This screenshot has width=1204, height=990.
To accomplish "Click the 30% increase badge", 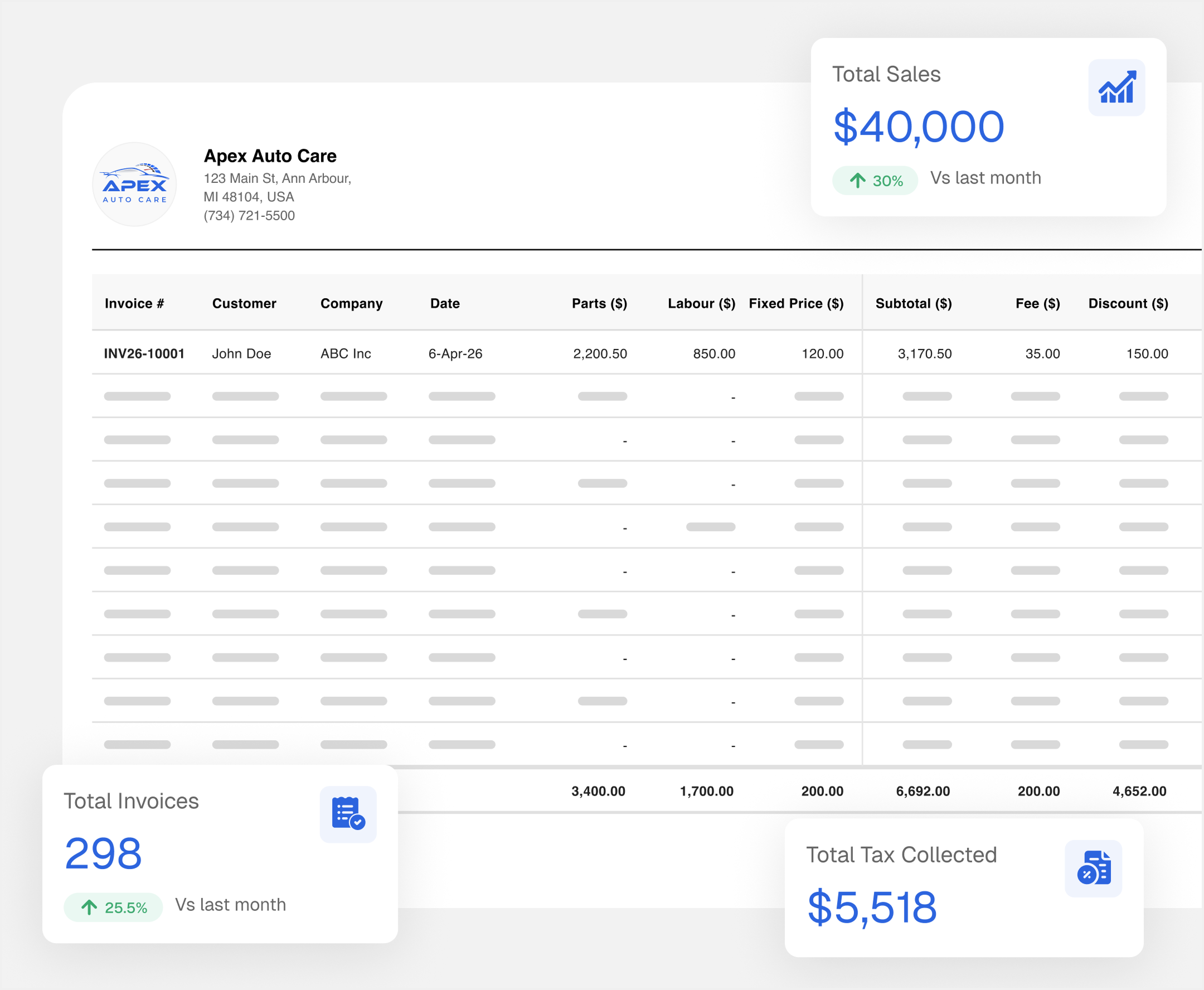I will coord(875,181).
